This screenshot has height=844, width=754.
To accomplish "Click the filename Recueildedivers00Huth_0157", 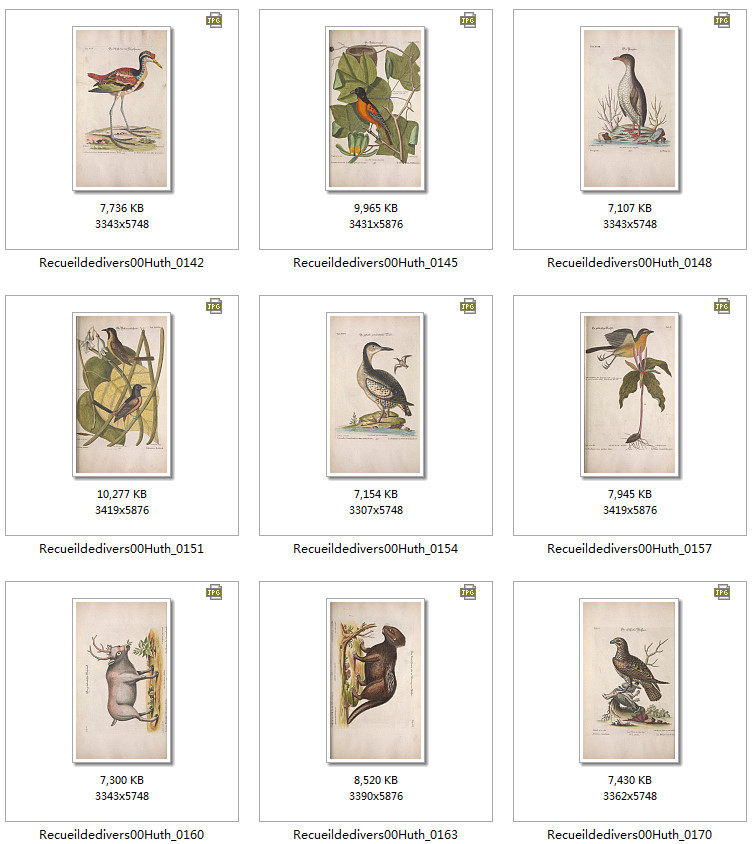I will (x=630, y=548).
